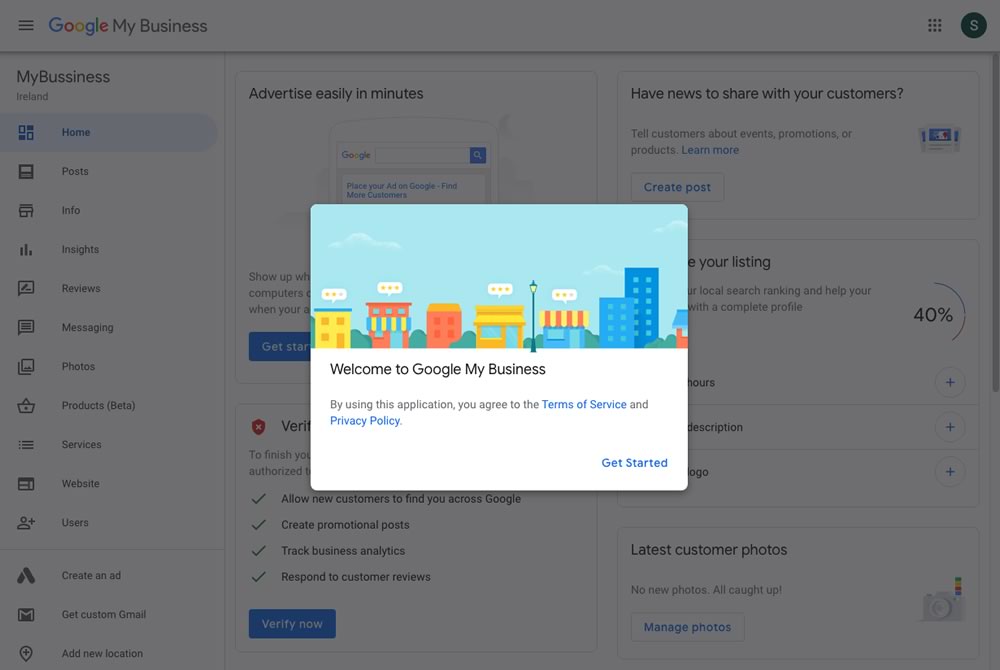Screen dimensions: 1000x670
Task: Click the Verify now button
Action: (292, 624)
